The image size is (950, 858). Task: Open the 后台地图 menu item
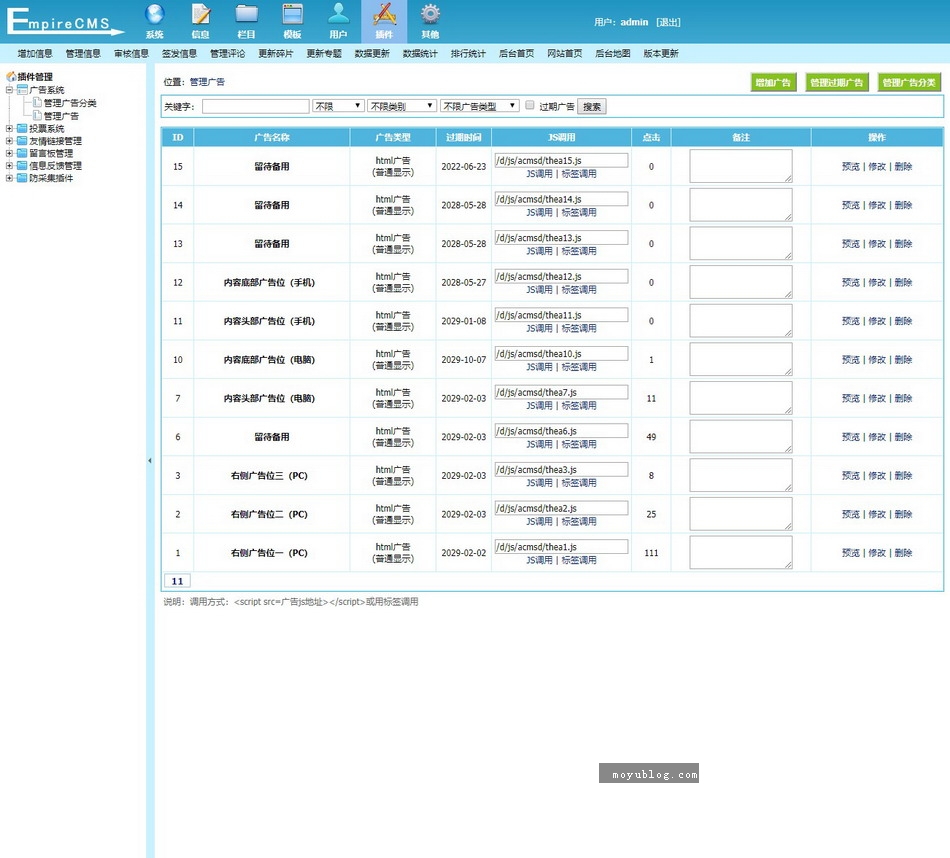pyautogui.click(x=613, y=53)
